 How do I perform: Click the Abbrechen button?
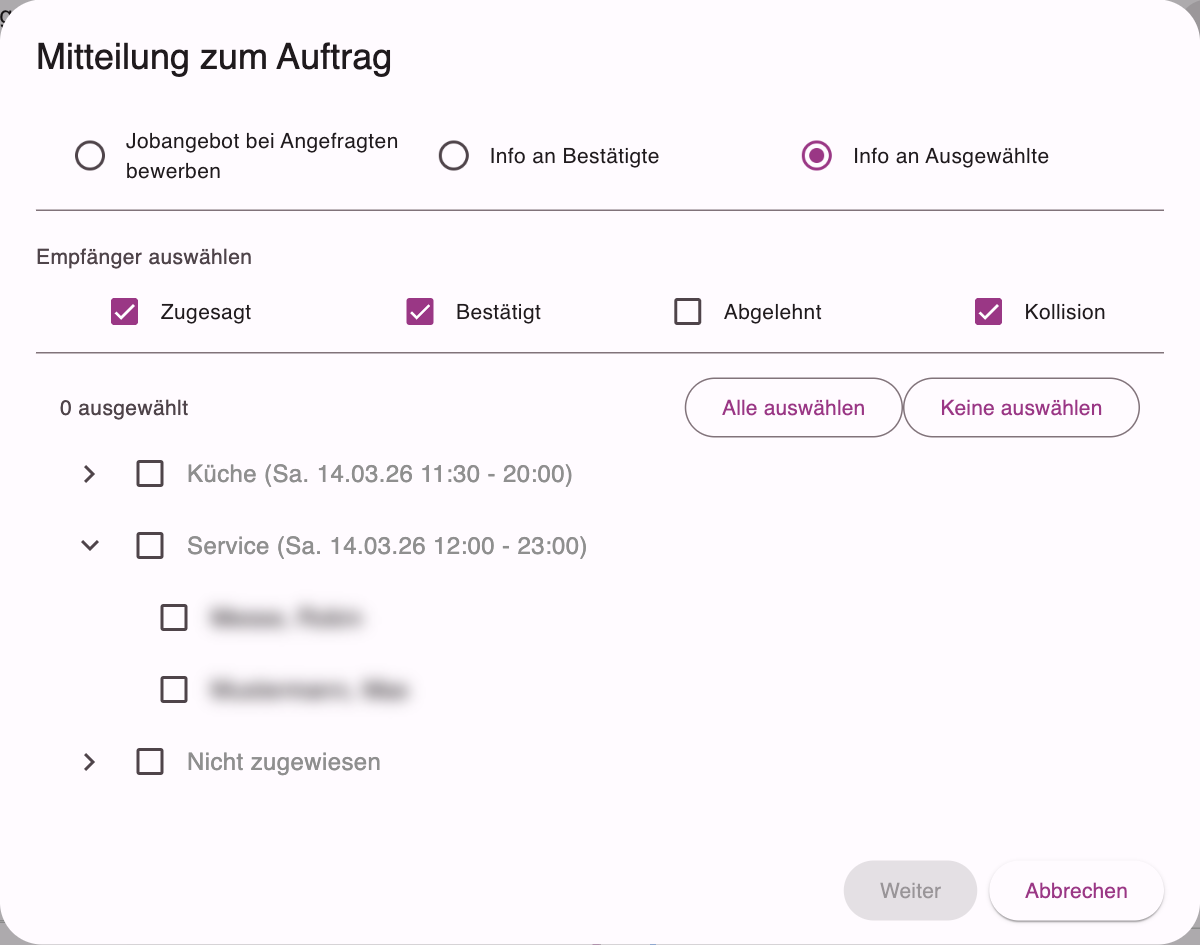tap(1076, 890)
